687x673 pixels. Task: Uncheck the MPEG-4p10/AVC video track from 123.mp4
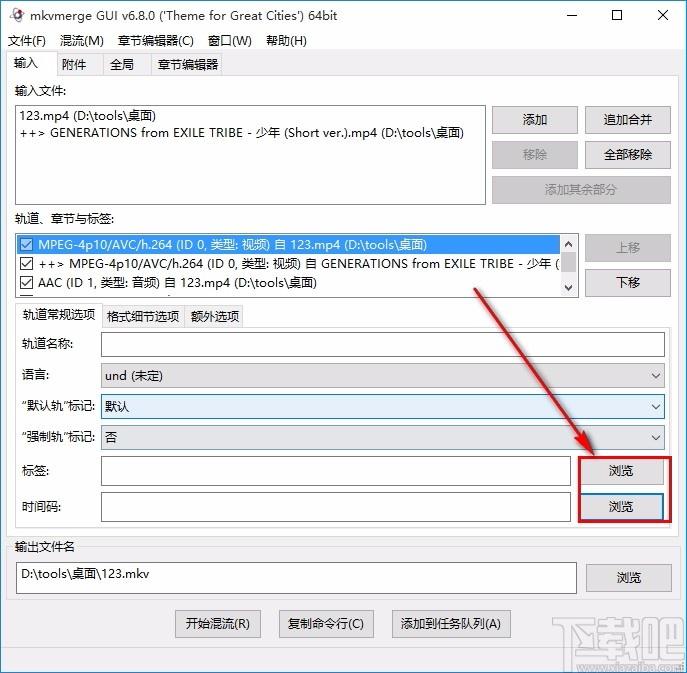[x=26, y=244]
